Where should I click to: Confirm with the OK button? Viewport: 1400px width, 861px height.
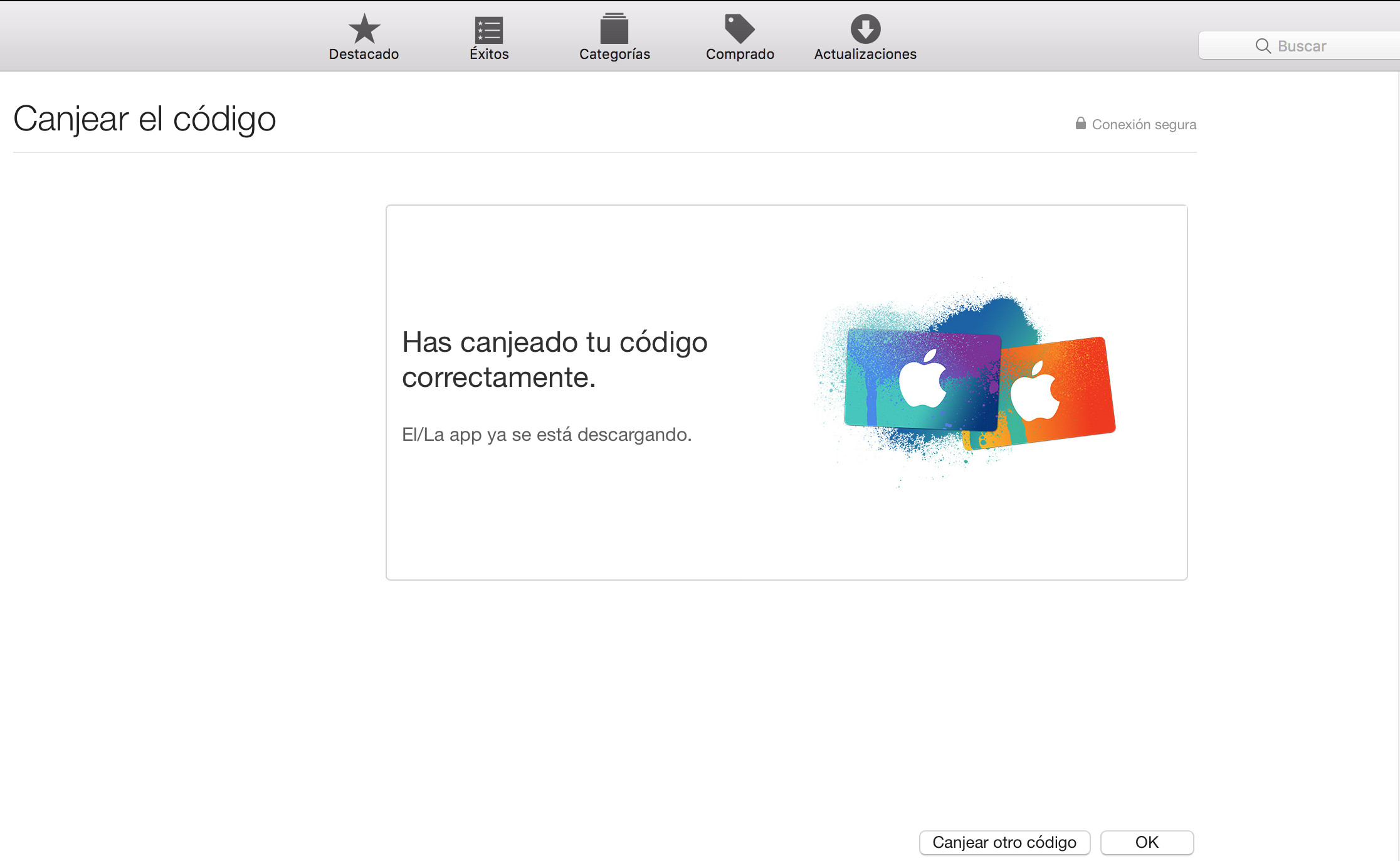tap(1147, 842)
